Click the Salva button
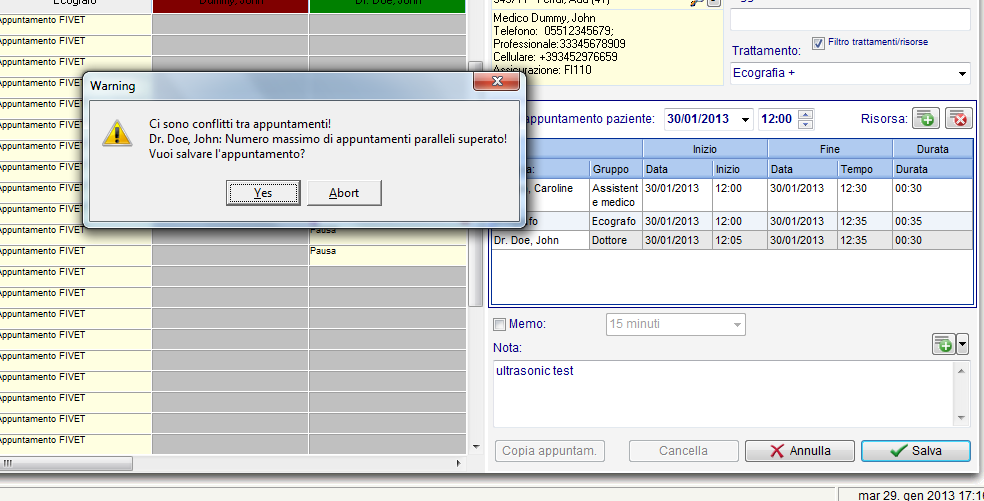The height and width of the screenshot is (501, 984). click(x=916, y=451)
